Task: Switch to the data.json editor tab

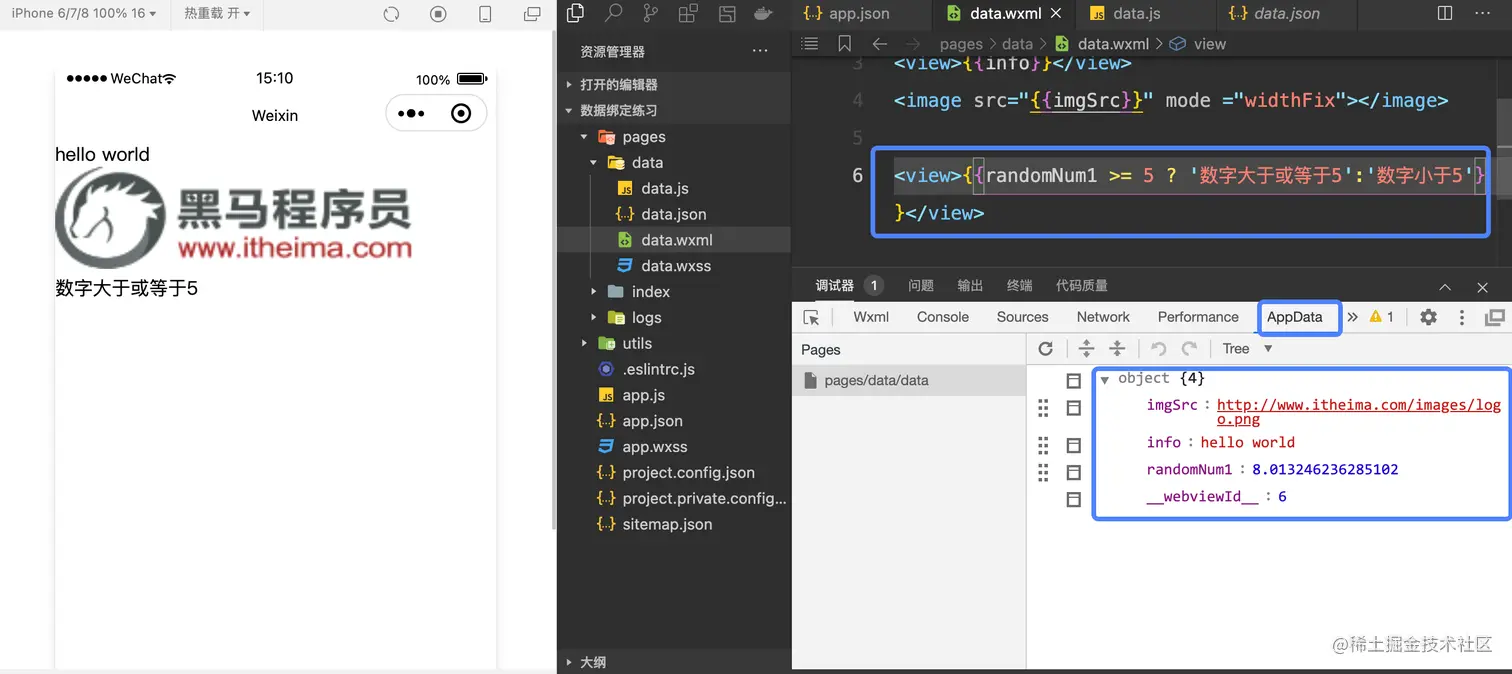Action: 1274,13
